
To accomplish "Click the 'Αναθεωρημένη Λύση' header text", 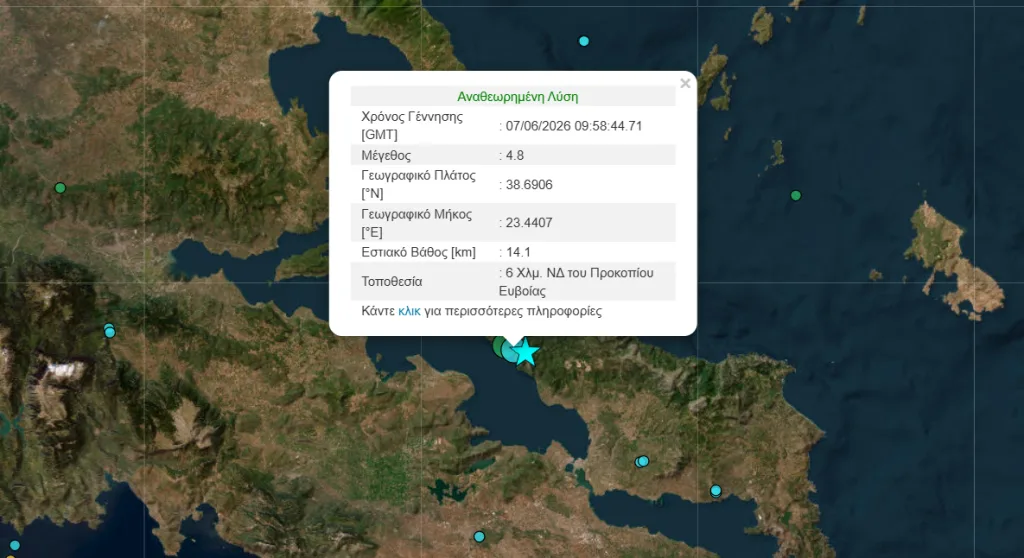I will pos(517,97).
